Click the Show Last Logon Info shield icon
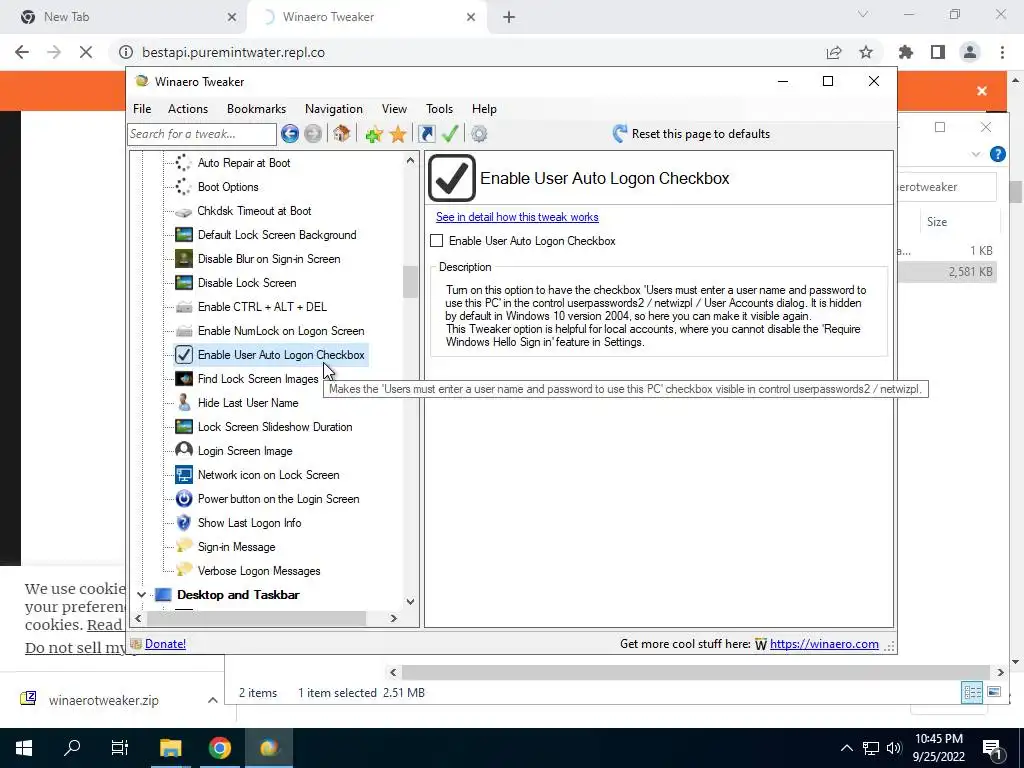Viewport: 1024px width, 768px height. pos(184,523)
